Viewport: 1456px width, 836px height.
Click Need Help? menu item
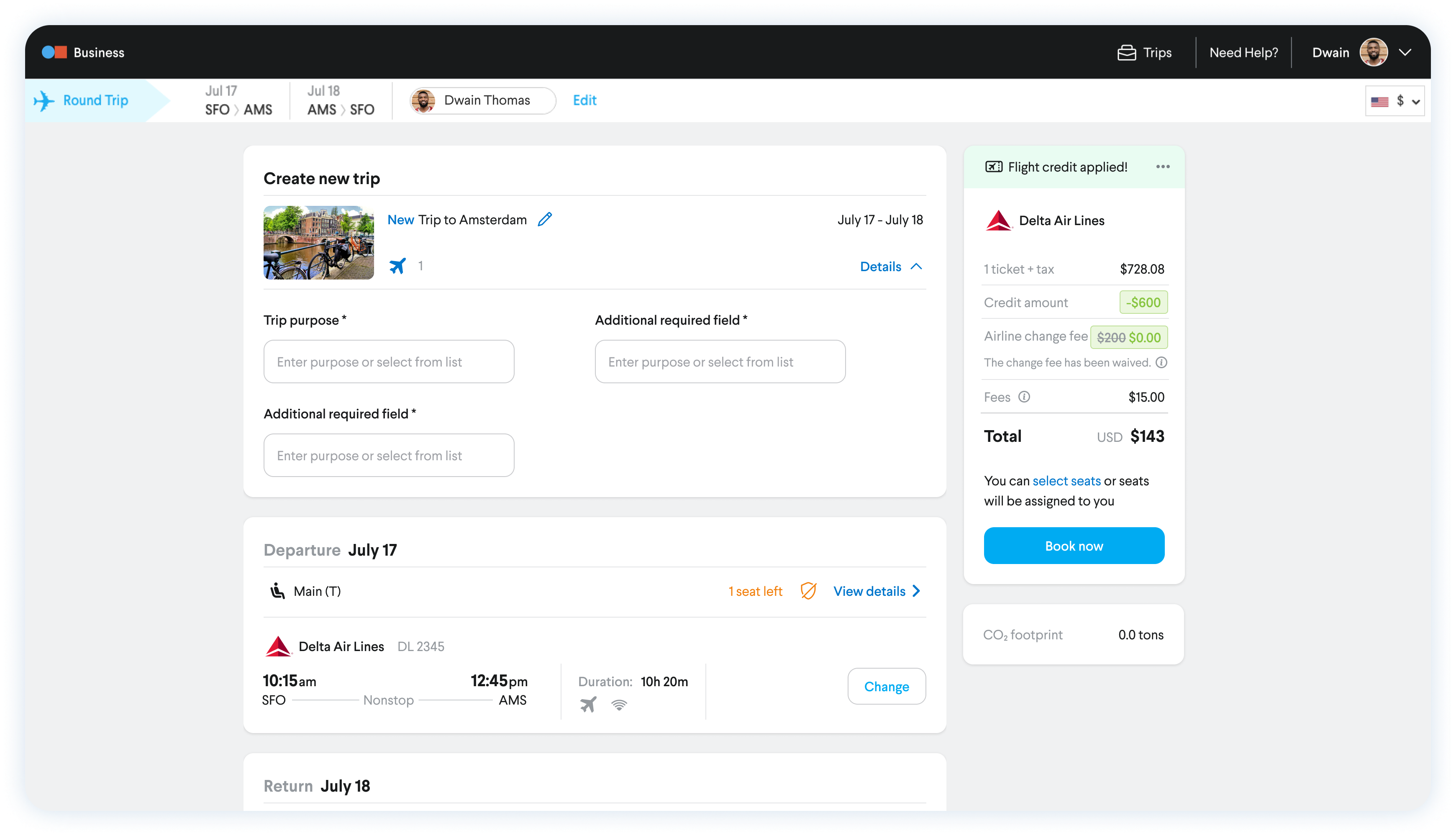[x=1243, y=52]
